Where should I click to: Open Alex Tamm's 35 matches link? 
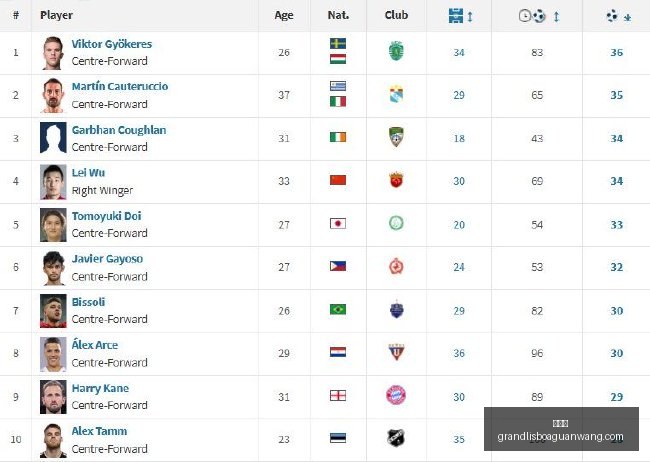[459, 439]
